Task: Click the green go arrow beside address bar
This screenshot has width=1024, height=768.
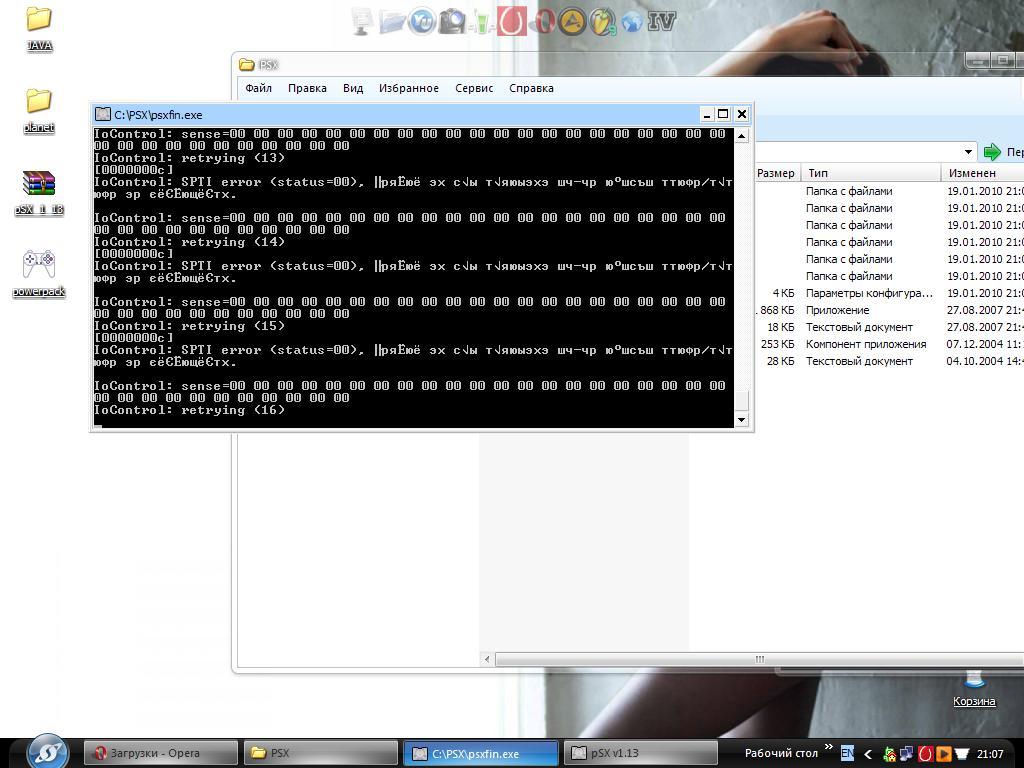Action: tap(992, 152)
